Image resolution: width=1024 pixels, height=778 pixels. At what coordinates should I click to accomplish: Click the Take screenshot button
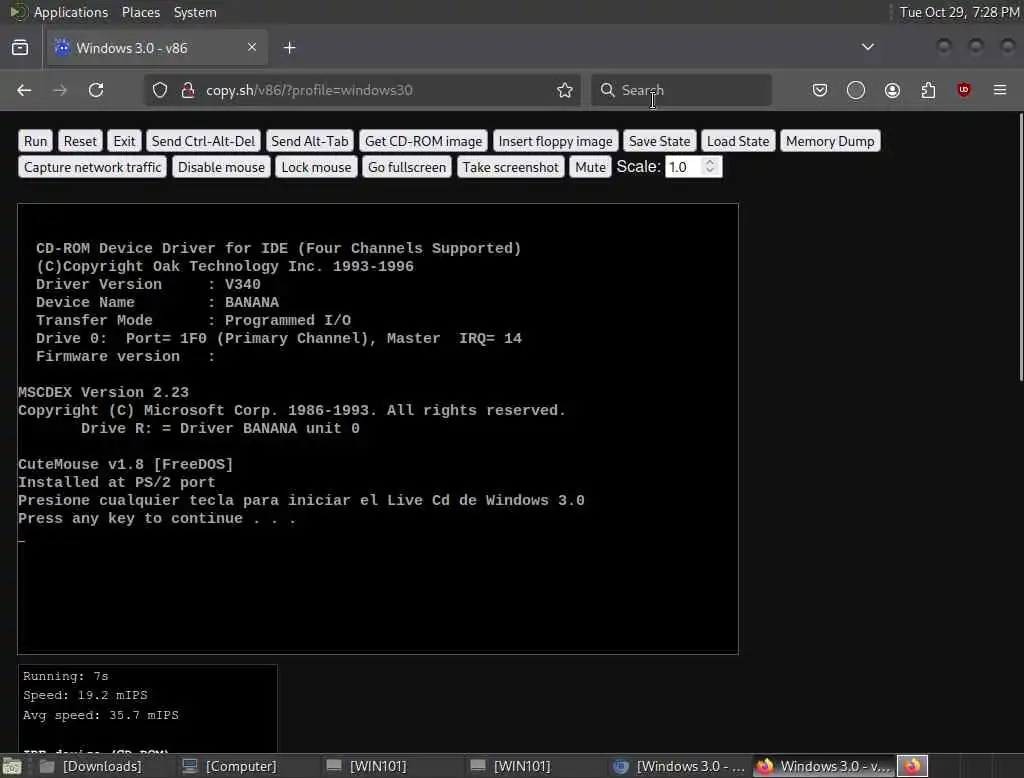click(511, 167)
